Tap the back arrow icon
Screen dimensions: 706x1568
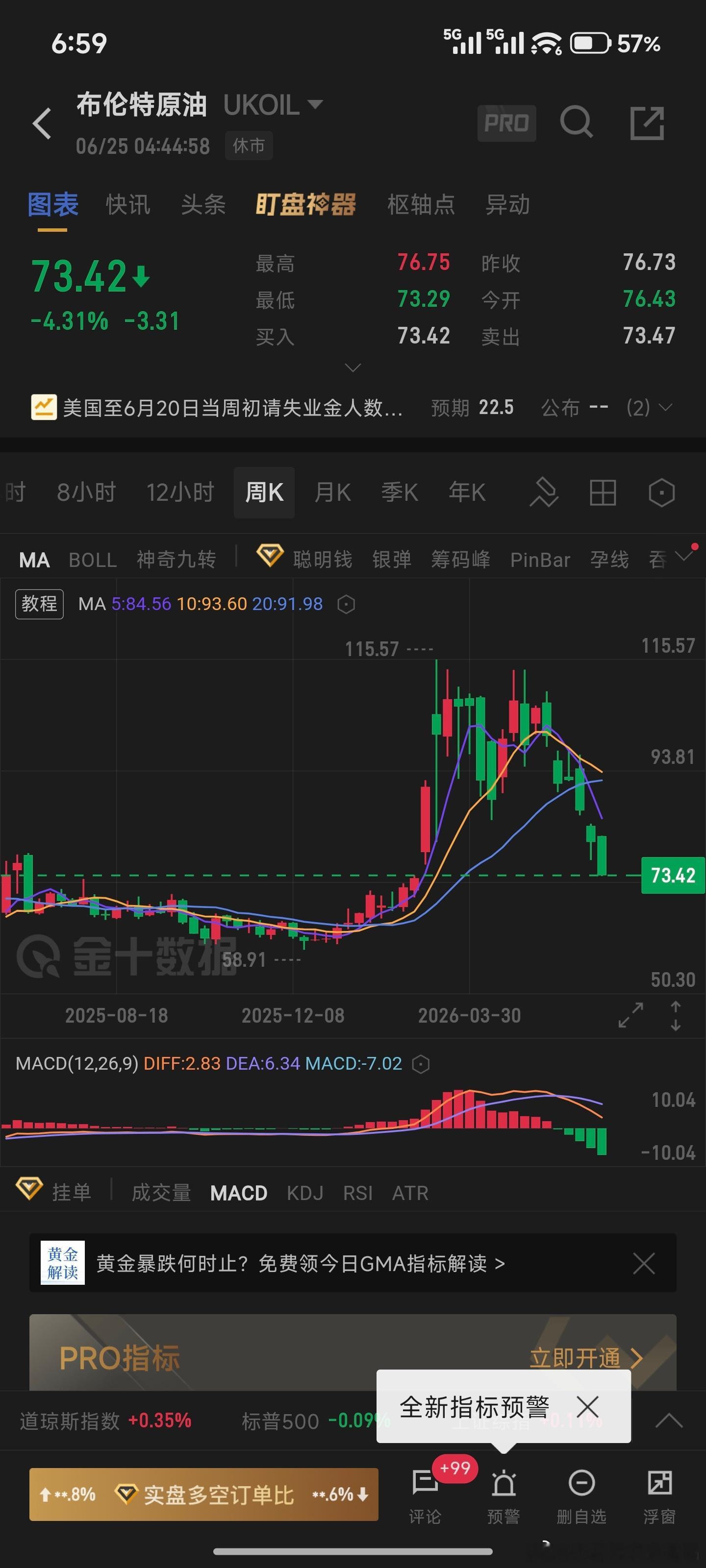(42, 123)
